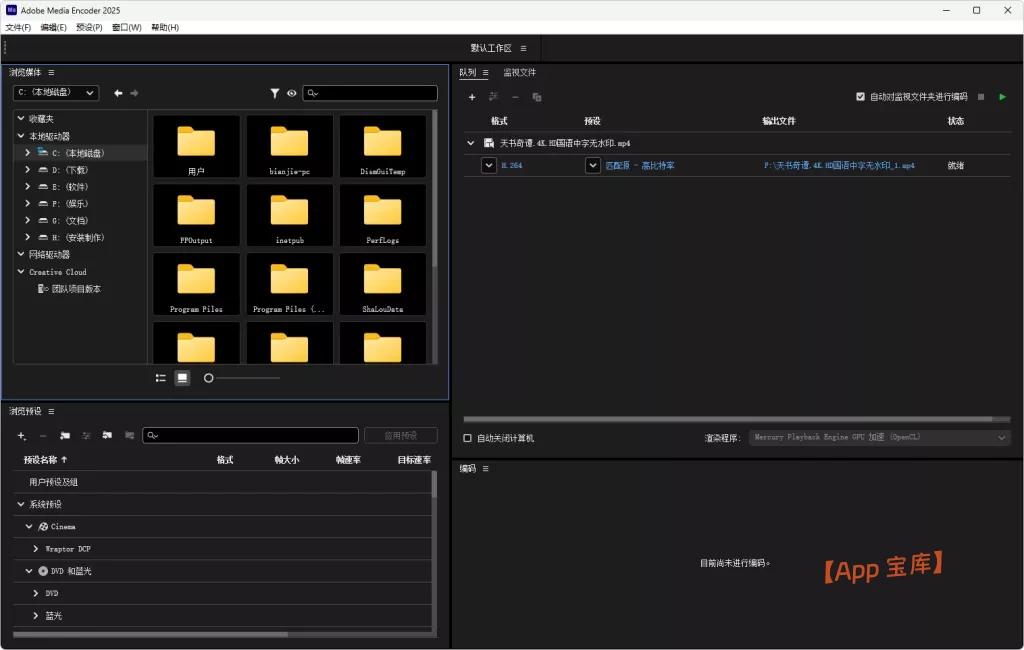
Task: Switch to the 监视文件 tab
Action: click(x=519, y=72)
